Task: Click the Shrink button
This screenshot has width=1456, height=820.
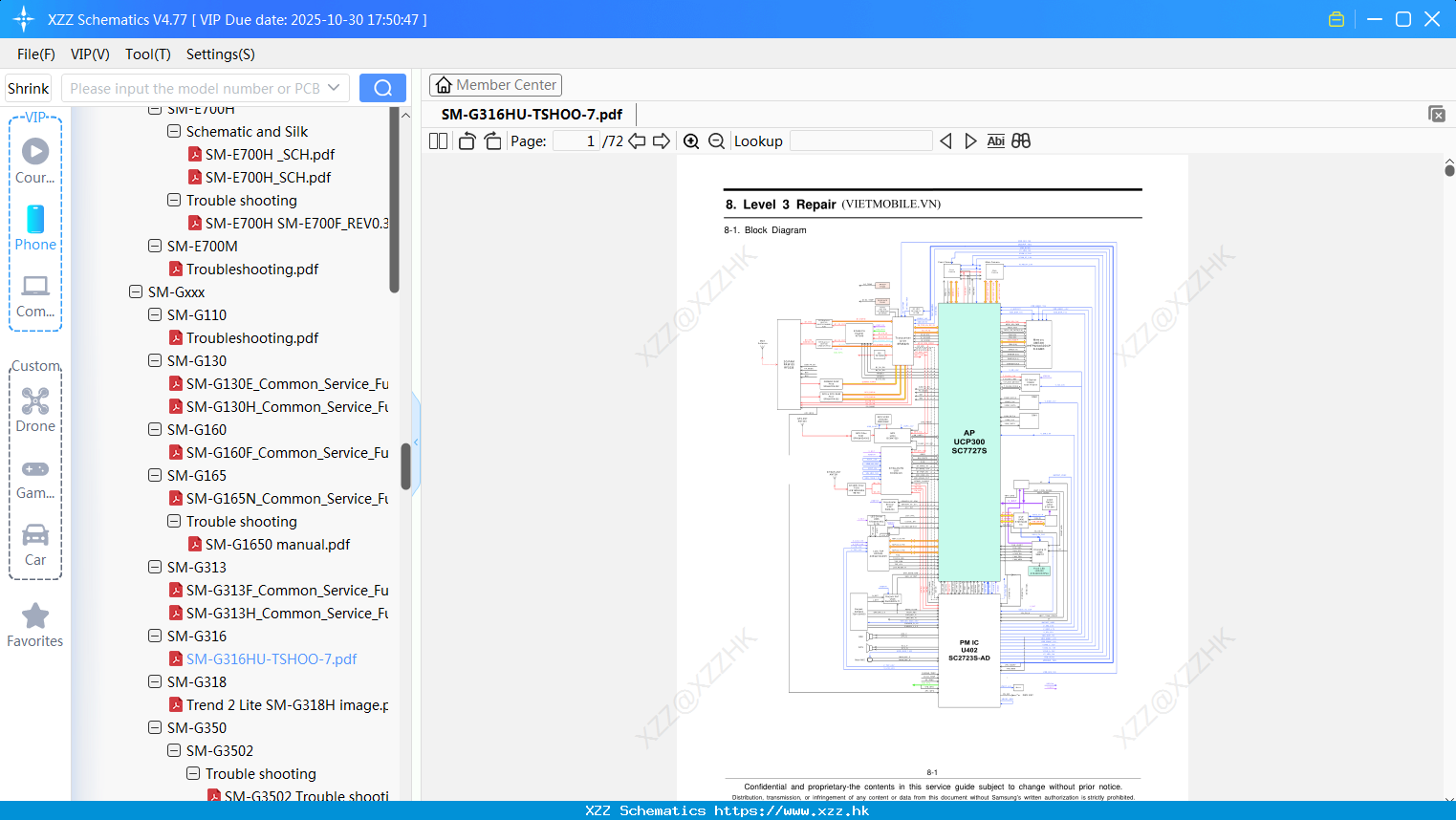Action: pos(28,88)
